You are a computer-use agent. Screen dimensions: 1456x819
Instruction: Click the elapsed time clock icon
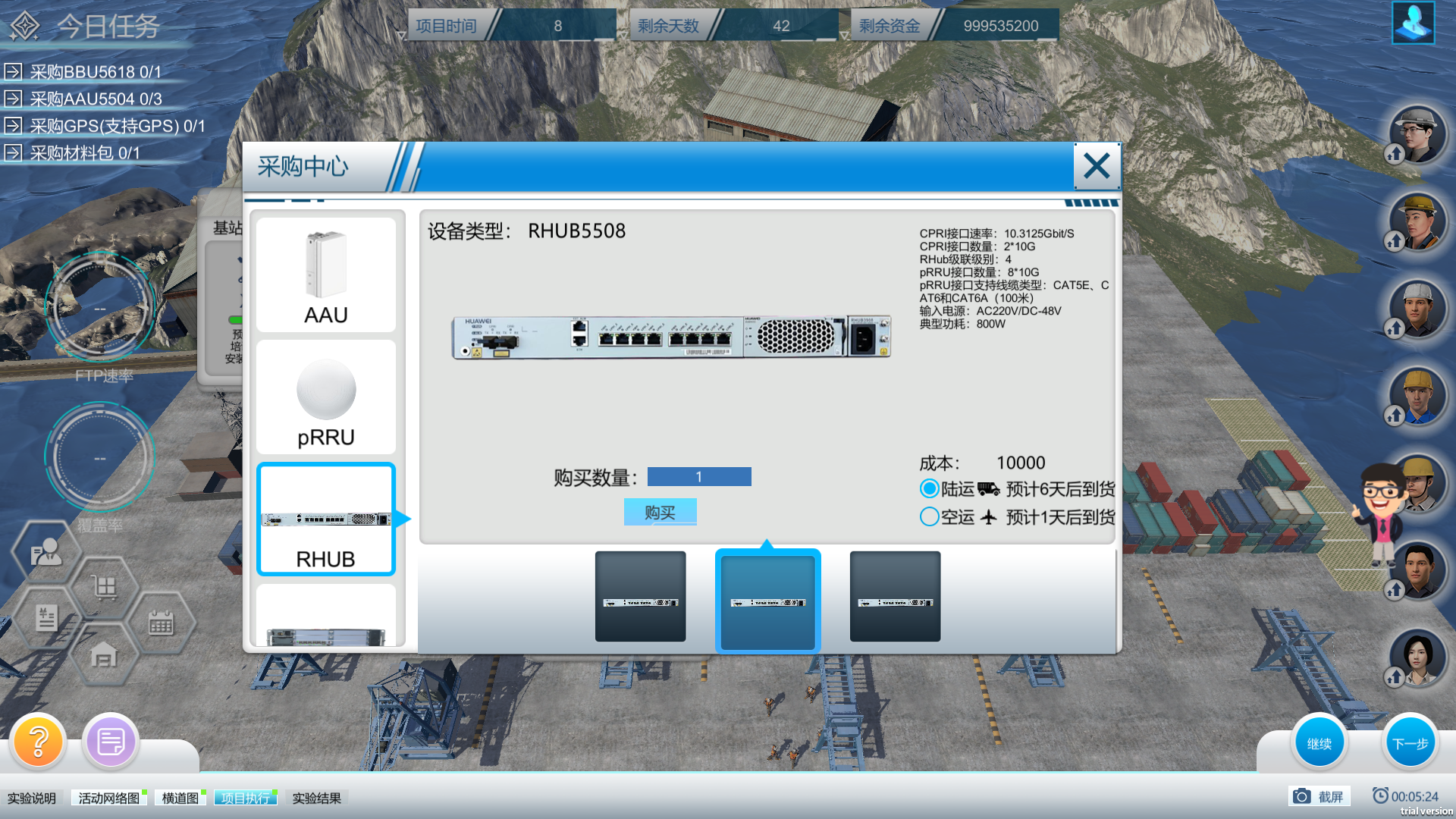1380,795
